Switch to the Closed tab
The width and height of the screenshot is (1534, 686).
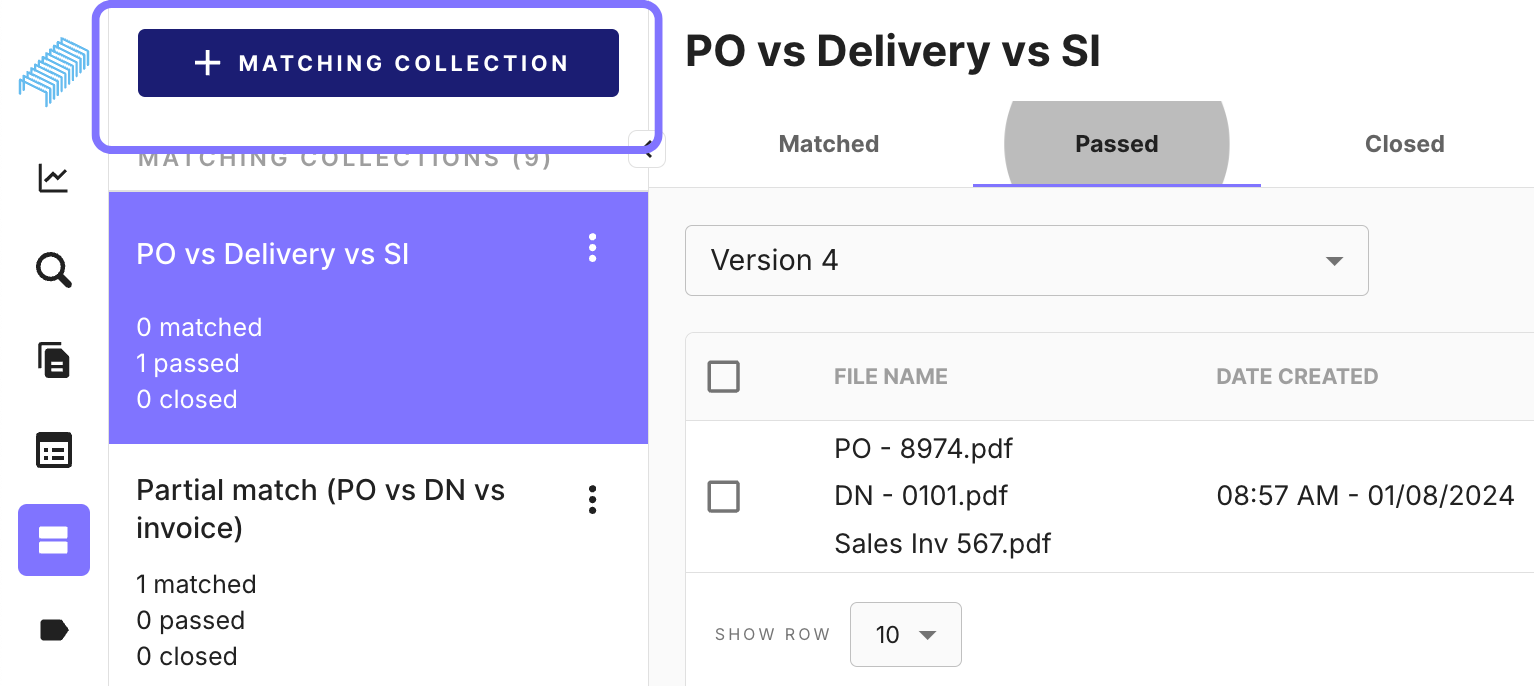(1405, 144)
